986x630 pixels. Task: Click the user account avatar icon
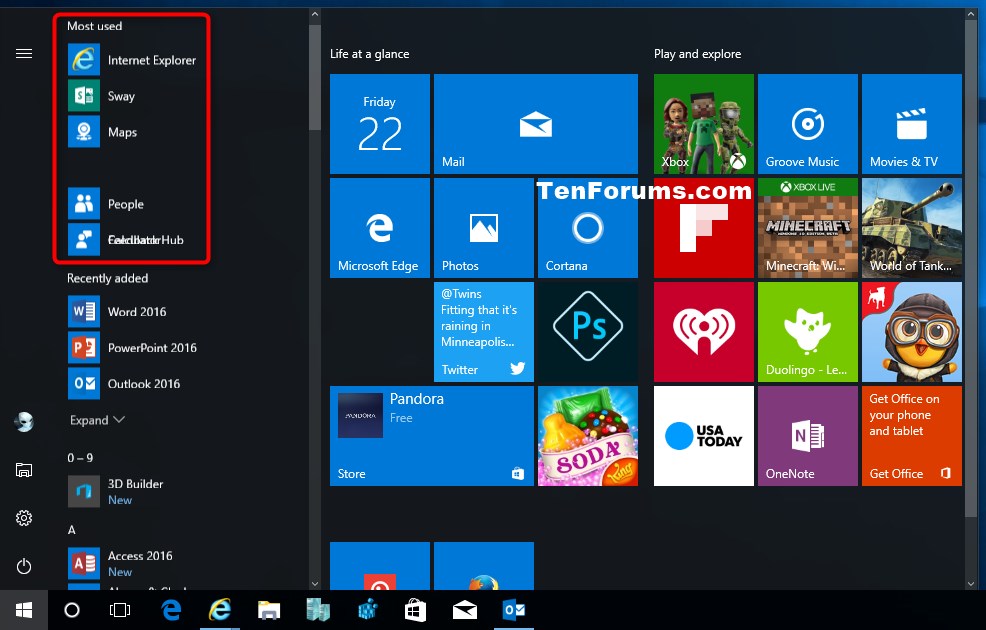(x=24, y=421)
